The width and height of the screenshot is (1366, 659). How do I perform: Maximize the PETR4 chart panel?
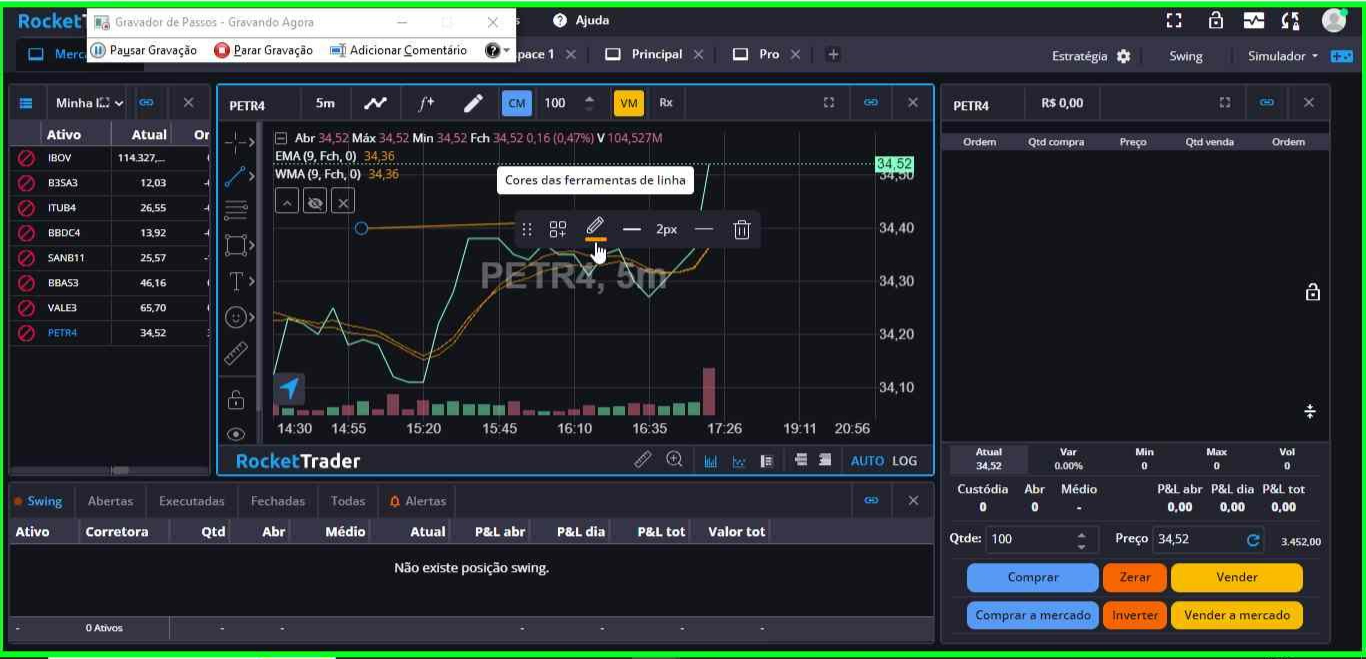pyautogui.click(x=829, y=102)
